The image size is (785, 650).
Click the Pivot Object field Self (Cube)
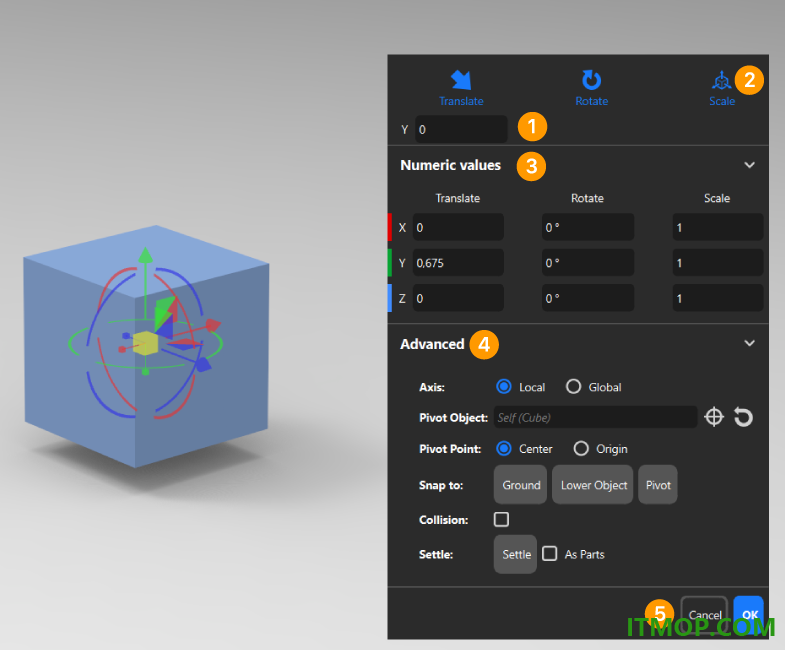point(595,417)
